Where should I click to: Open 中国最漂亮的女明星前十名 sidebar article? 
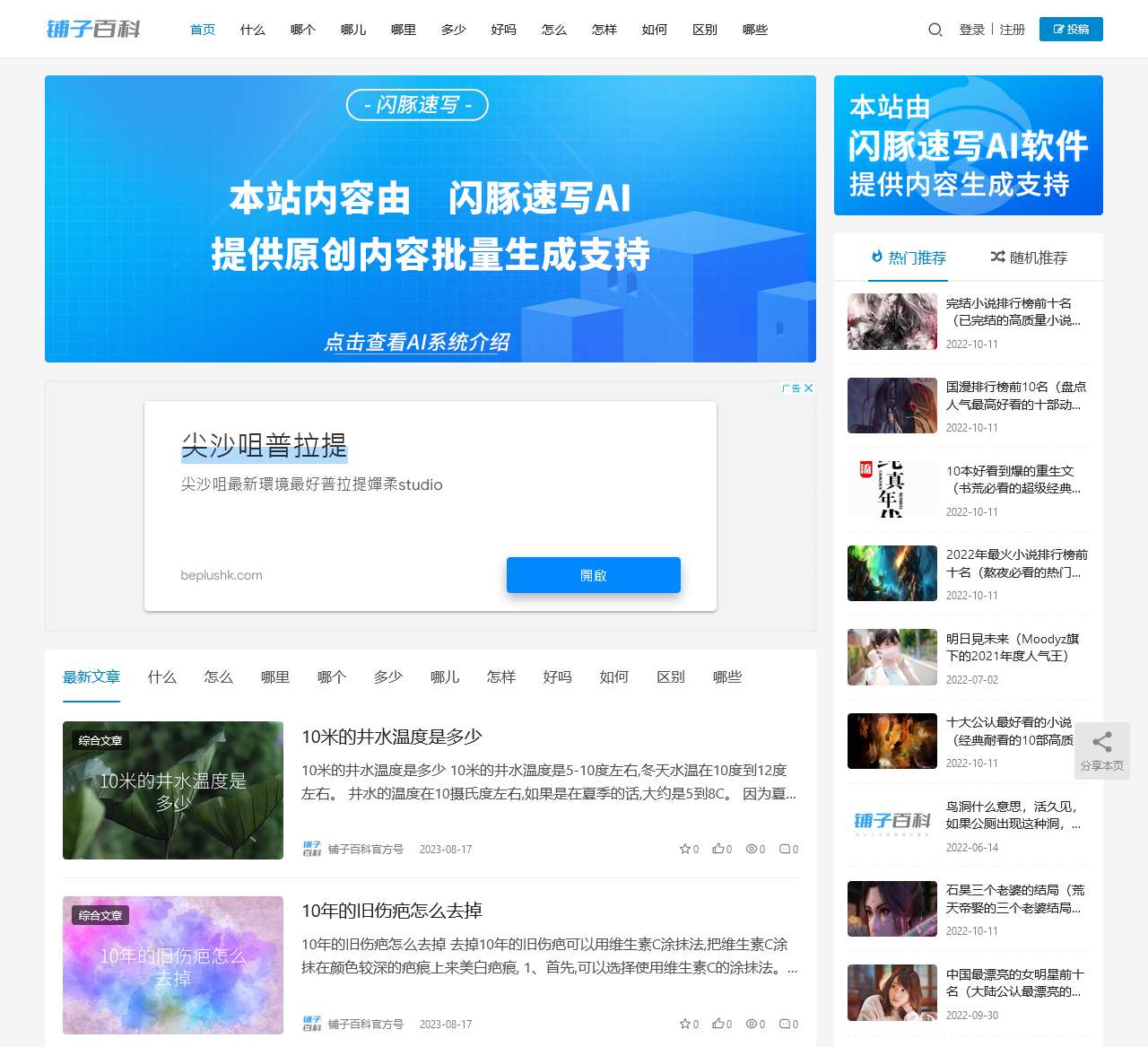pyautogui.click(x=1015, y=982)
